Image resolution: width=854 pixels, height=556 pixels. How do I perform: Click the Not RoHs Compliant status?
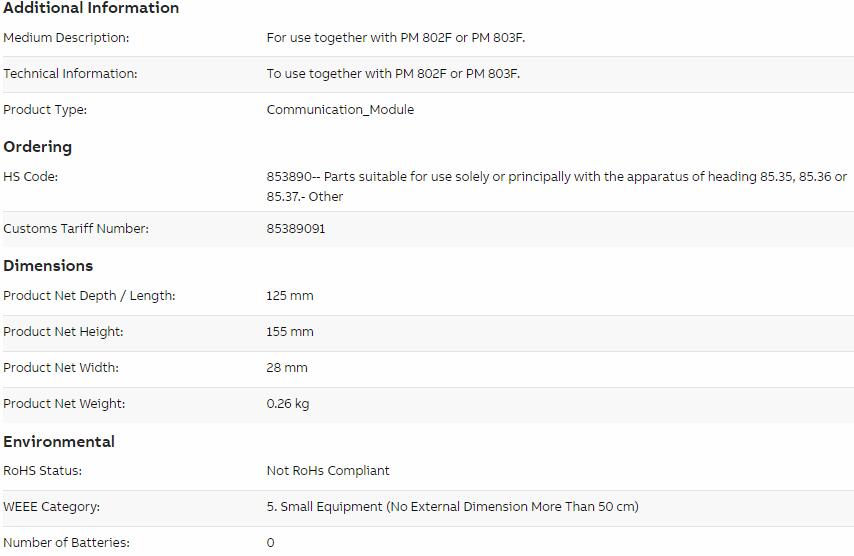(328, 471)
